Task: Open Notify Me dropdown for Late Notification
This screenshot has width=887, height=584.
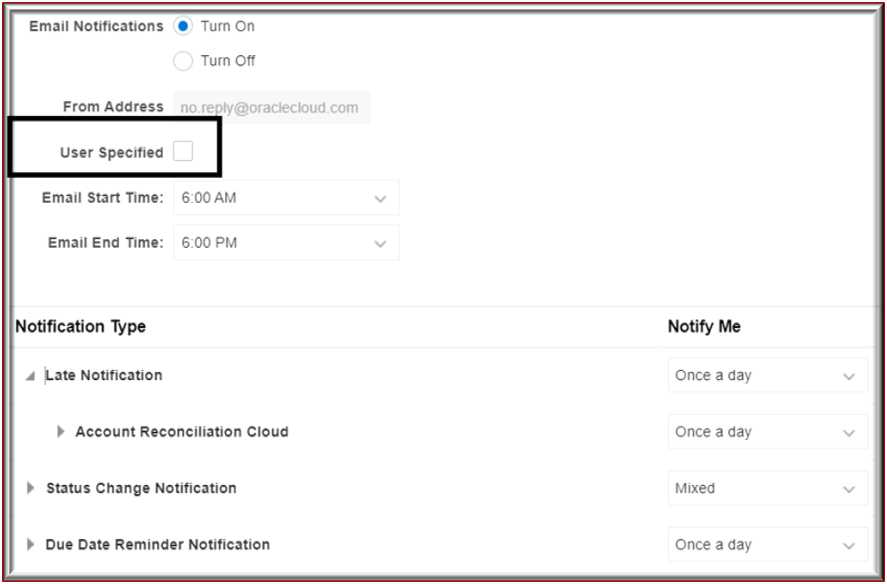Action: tap(768, 375)
